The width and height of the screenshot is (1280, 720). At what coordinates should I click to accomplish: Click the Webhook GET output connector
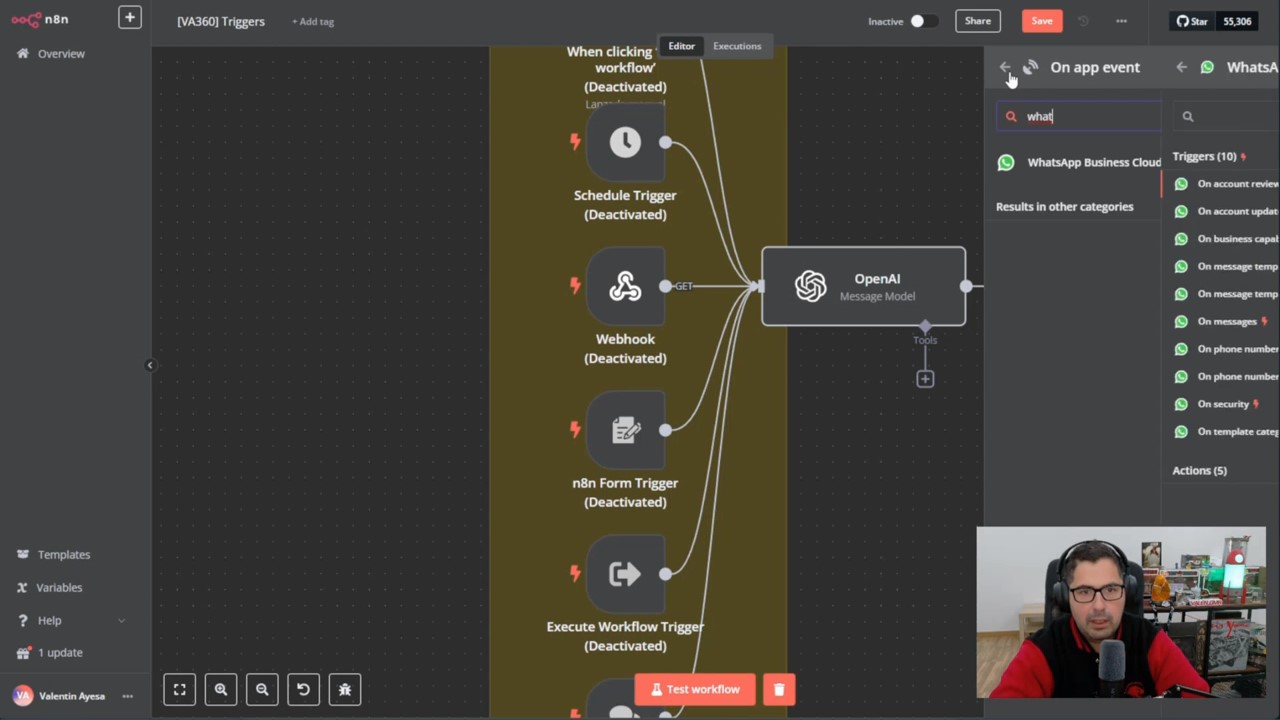pyautogui.click(x=665, y=286)
